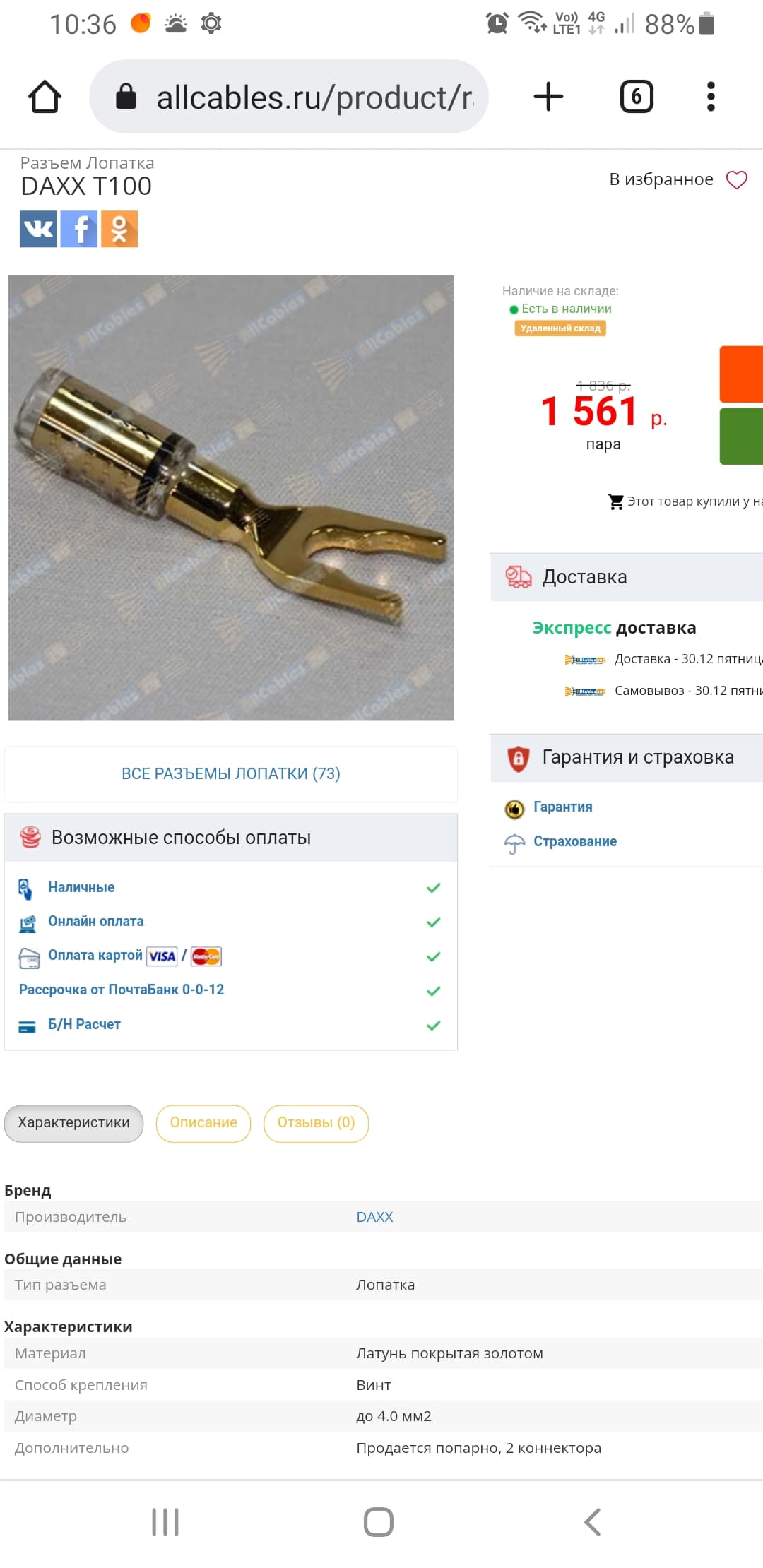
Task: Share product on Odnoklassniki
Action: [119, 229]
